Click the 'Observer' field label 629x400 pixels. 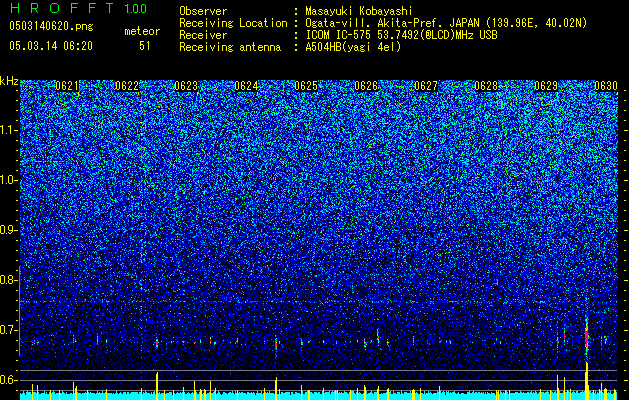tap(203, 11)
